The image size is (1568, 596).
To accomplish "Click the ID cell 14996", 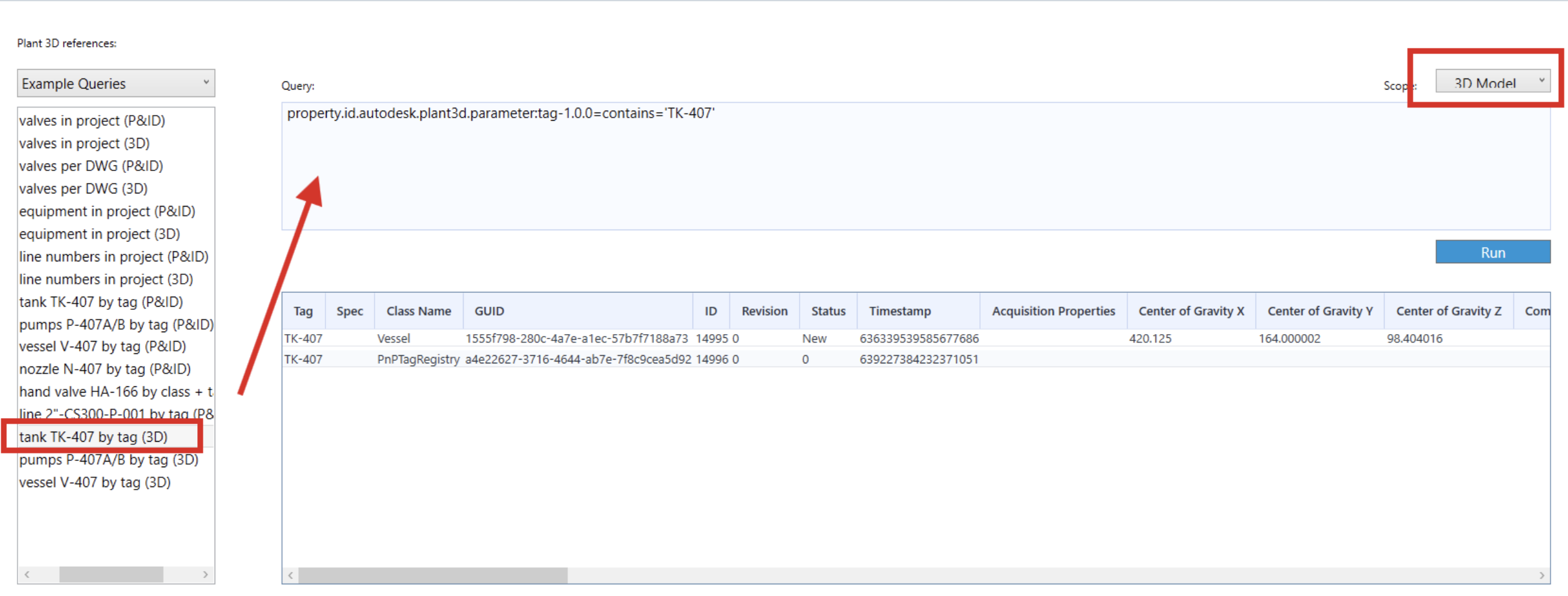I will click(712, 359).
